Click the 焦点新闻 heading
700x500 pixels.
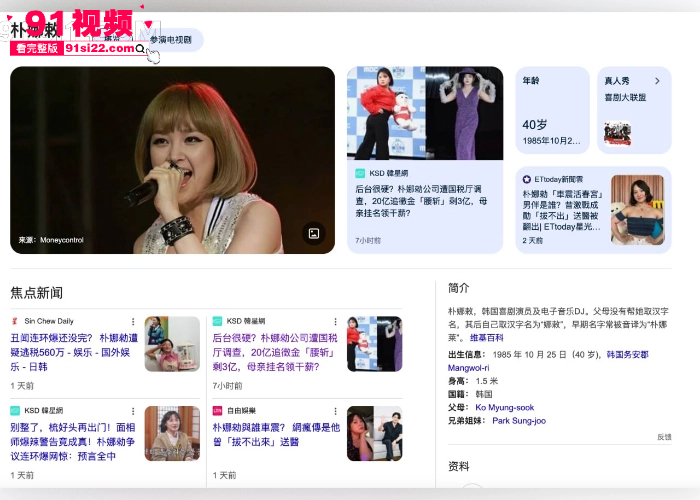point(37,293)
